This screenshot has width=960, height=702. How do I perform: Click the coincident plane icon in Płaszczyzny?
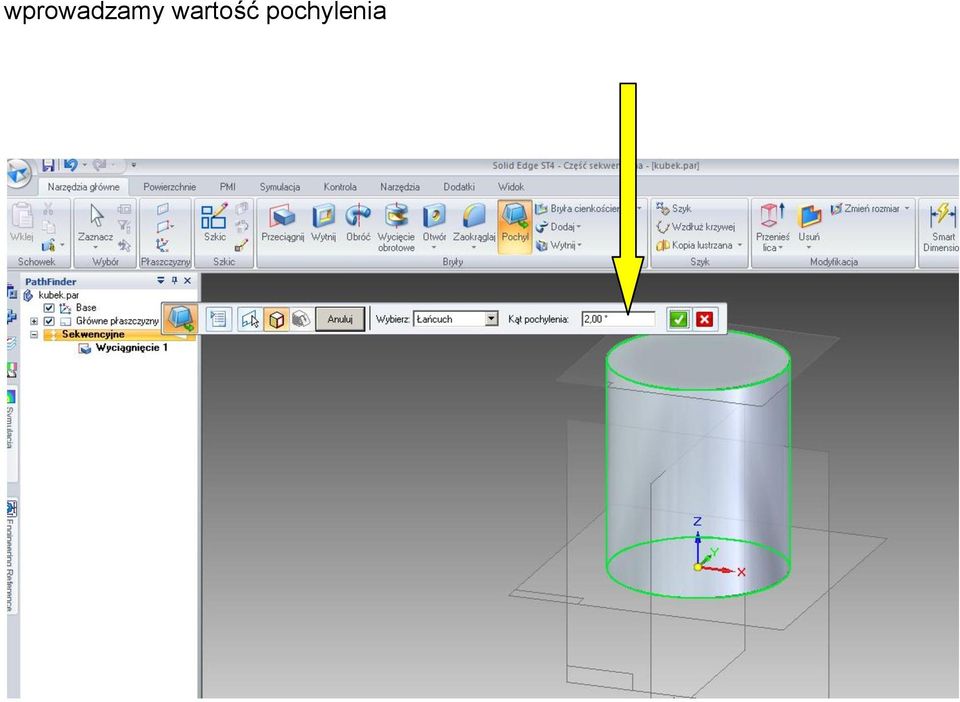(x=163, y=209)
